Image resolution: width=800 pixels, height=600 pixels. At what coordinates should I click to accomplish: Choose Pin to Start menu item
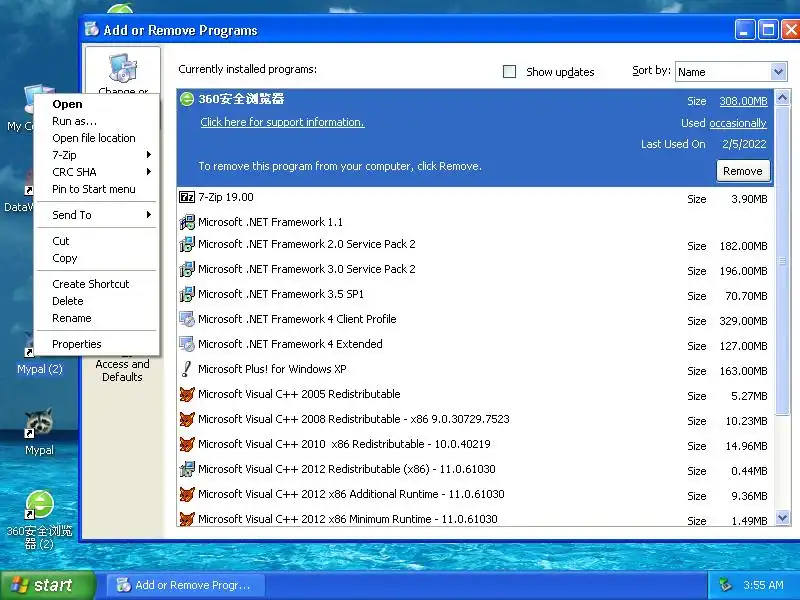coord(96,189)
